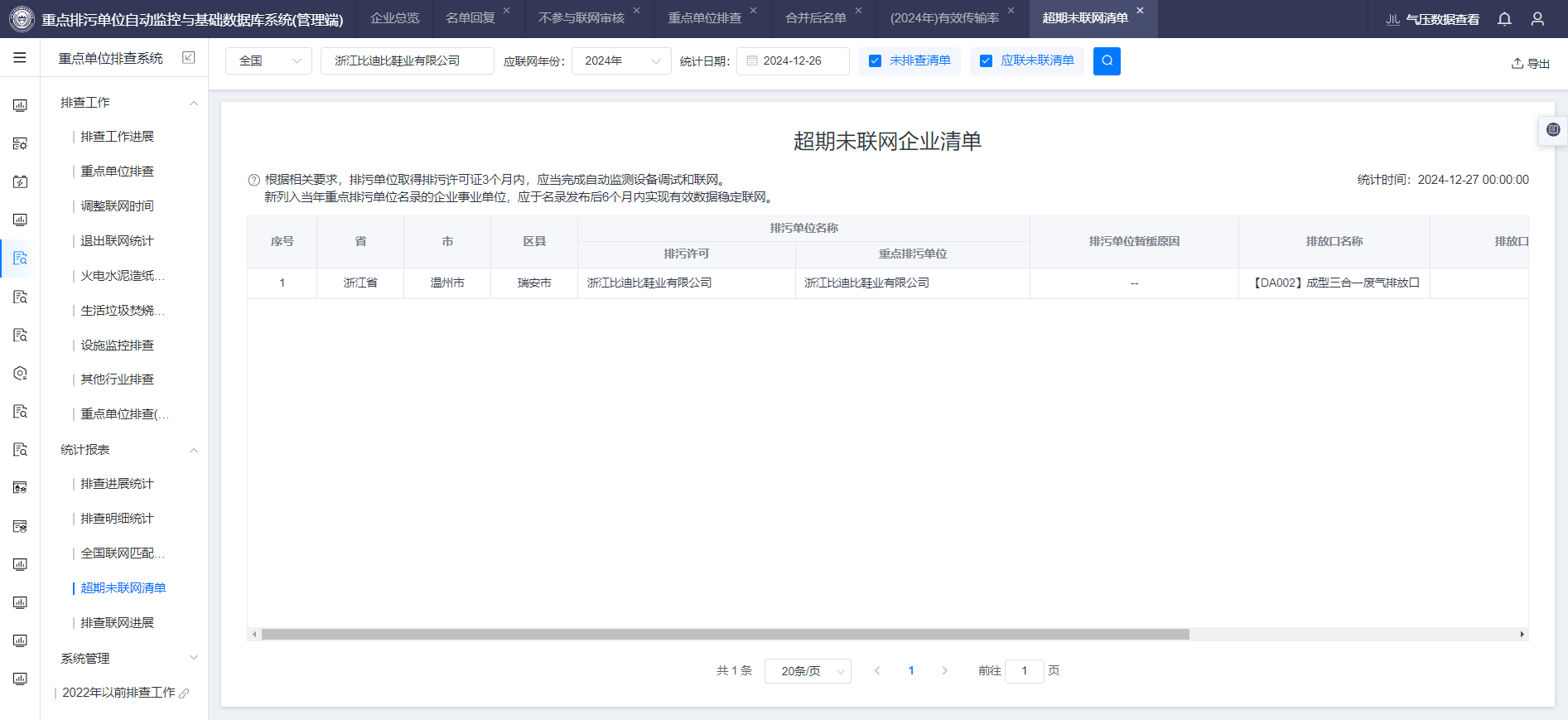Open the 20条/页 page size dropdown

[808, 671]
